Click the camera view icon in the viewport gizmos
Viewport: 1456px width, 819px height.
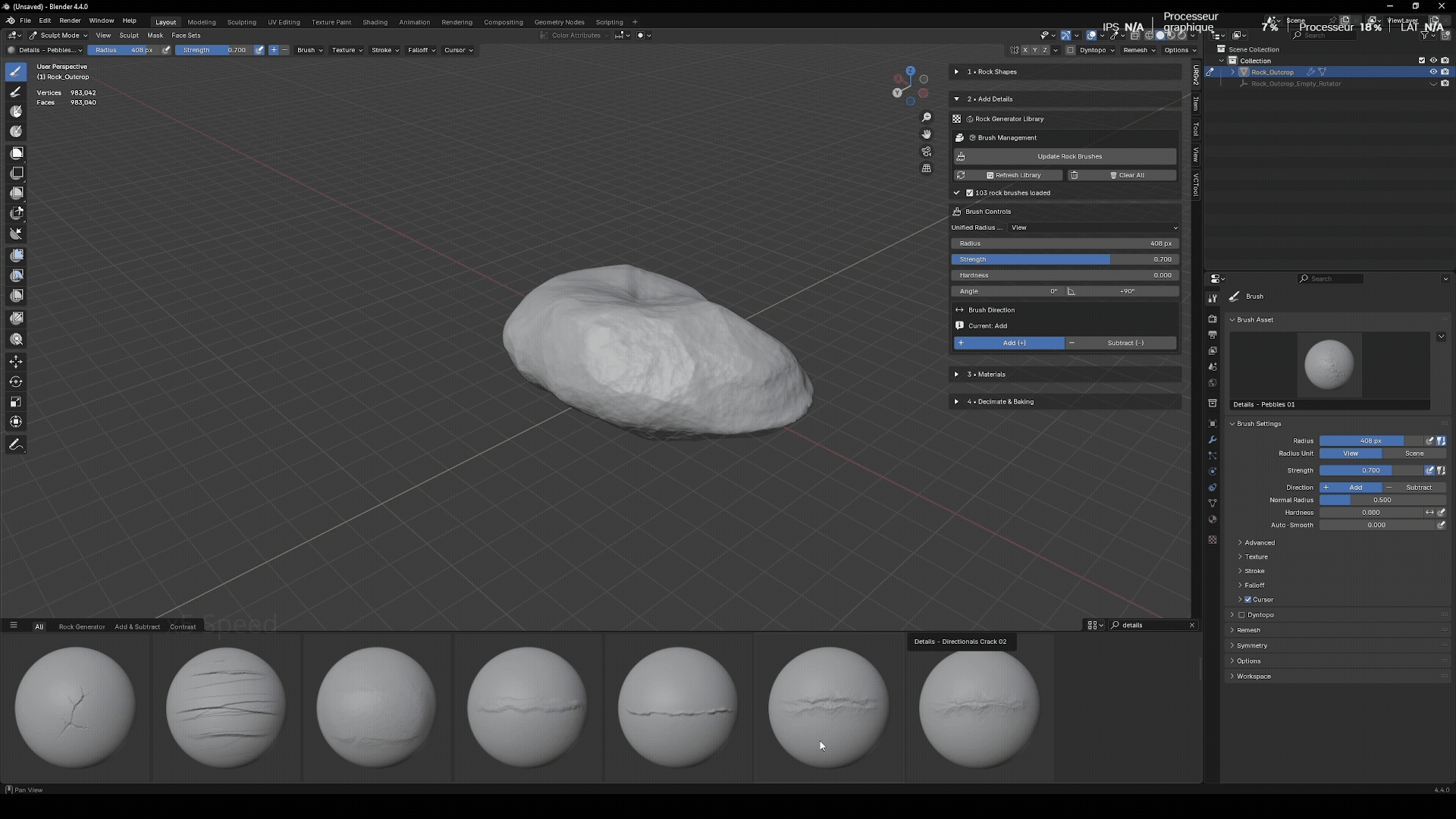[x=926, y=151]
